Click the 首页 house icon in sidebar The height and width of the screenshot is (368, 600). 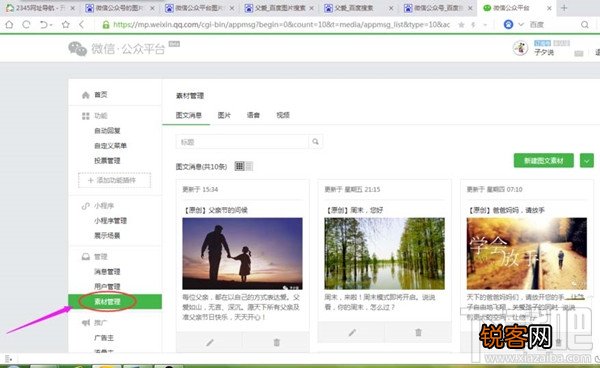pyautogui.click(x=85, y=95)
